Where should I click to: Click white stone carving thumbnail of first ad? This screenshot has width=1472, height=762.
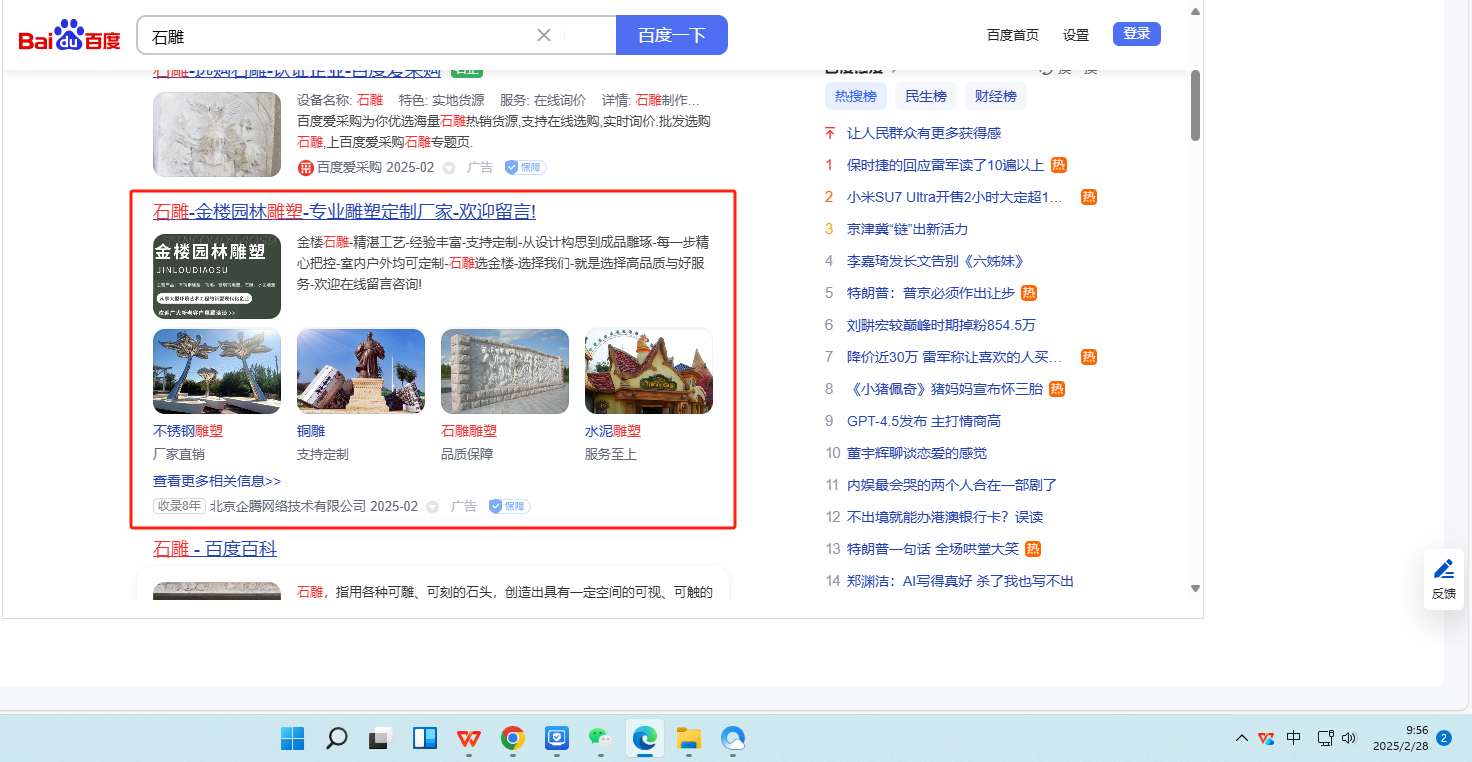point(217,134)
